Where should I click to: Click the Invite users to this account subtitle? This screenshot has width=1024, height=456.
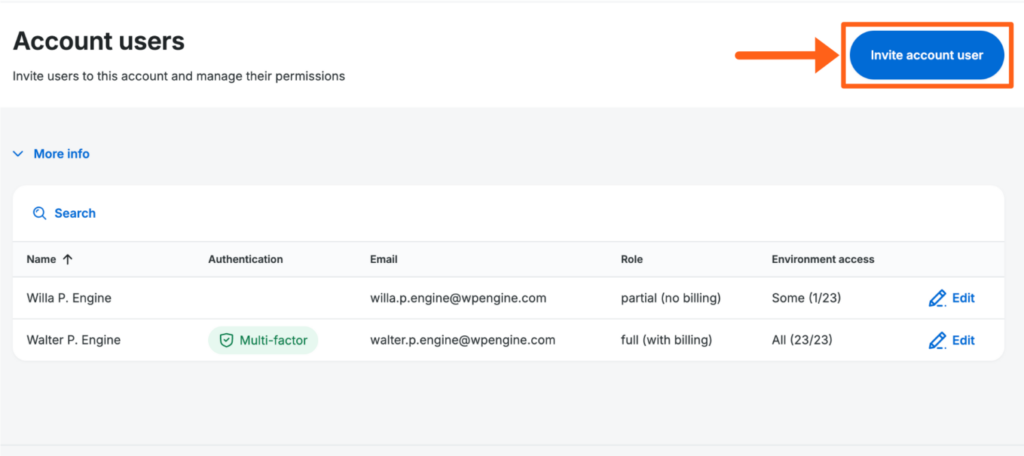(x=179, y=76)
